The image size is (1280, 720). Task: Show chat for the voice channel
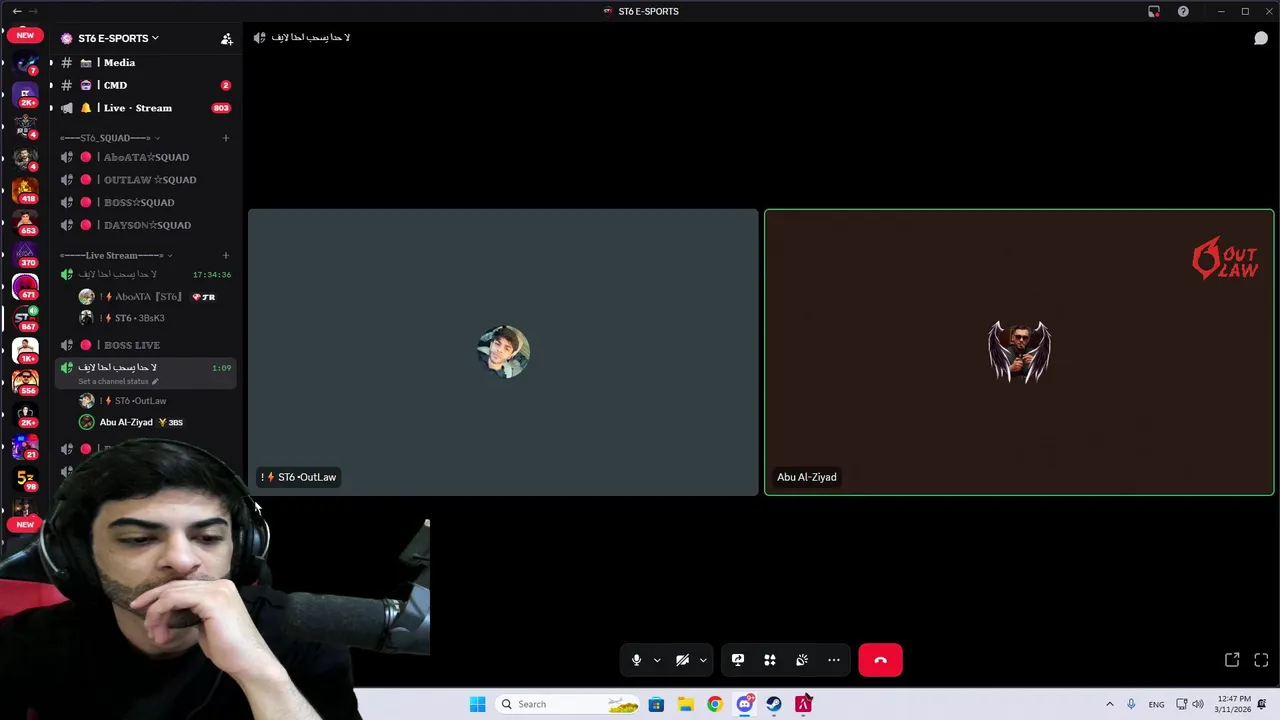[x=1261, y=38]
